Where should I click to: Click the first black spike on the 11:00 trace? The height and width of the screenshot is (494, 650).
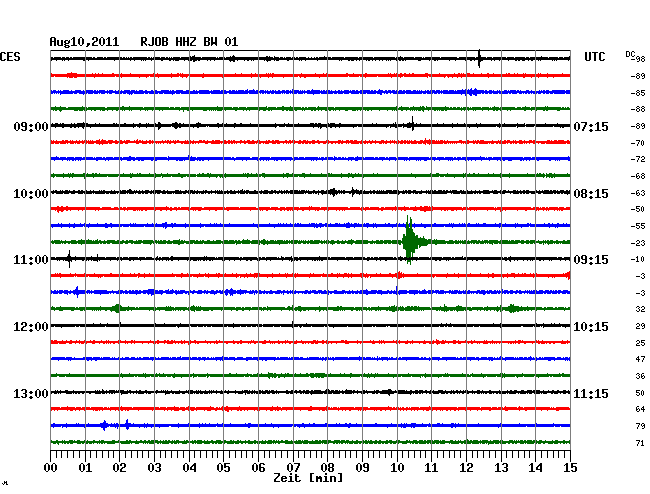[69, 259]
